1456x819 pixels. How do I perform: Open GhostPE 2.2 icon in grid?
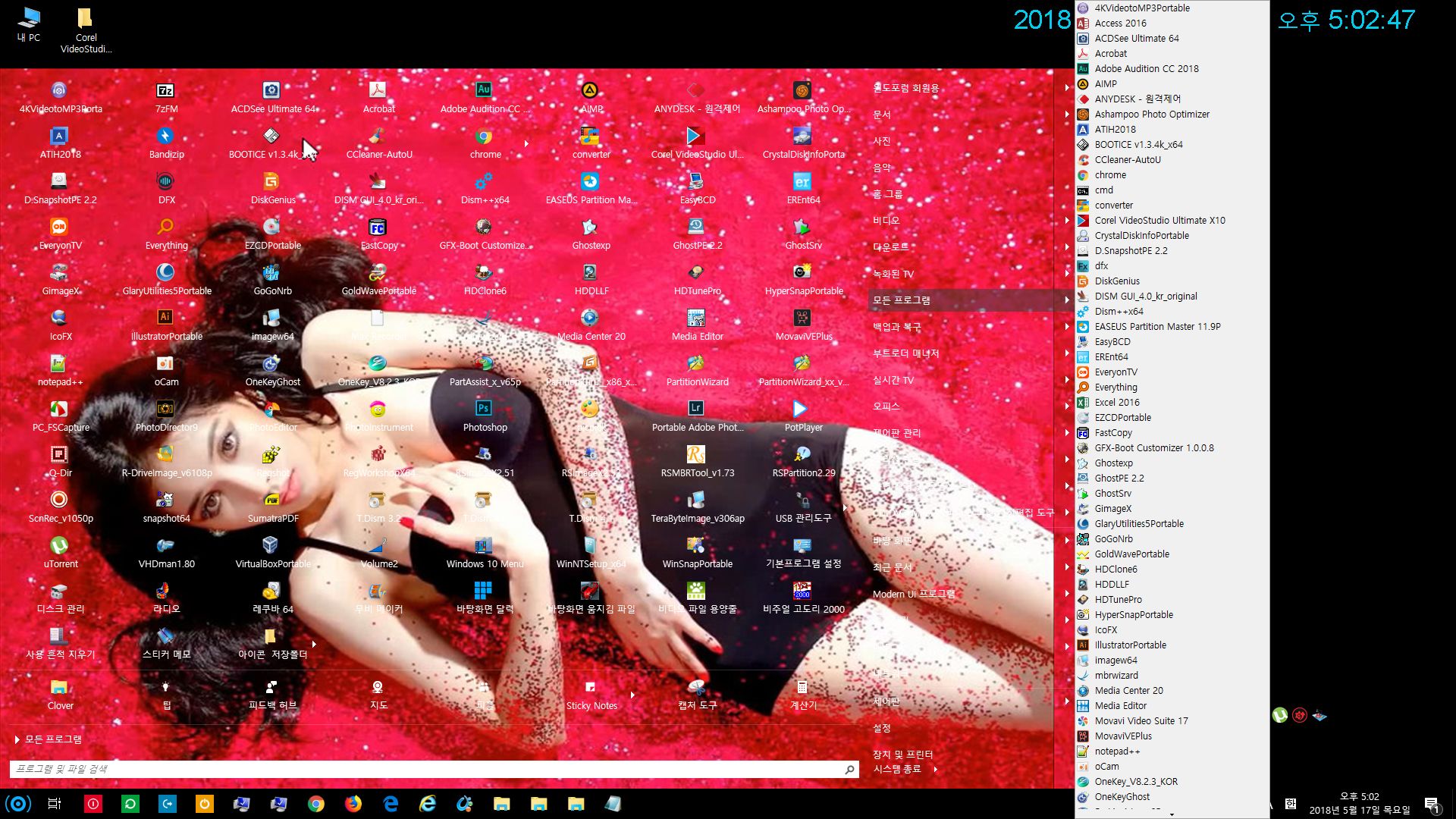click(x=697, y=234)
